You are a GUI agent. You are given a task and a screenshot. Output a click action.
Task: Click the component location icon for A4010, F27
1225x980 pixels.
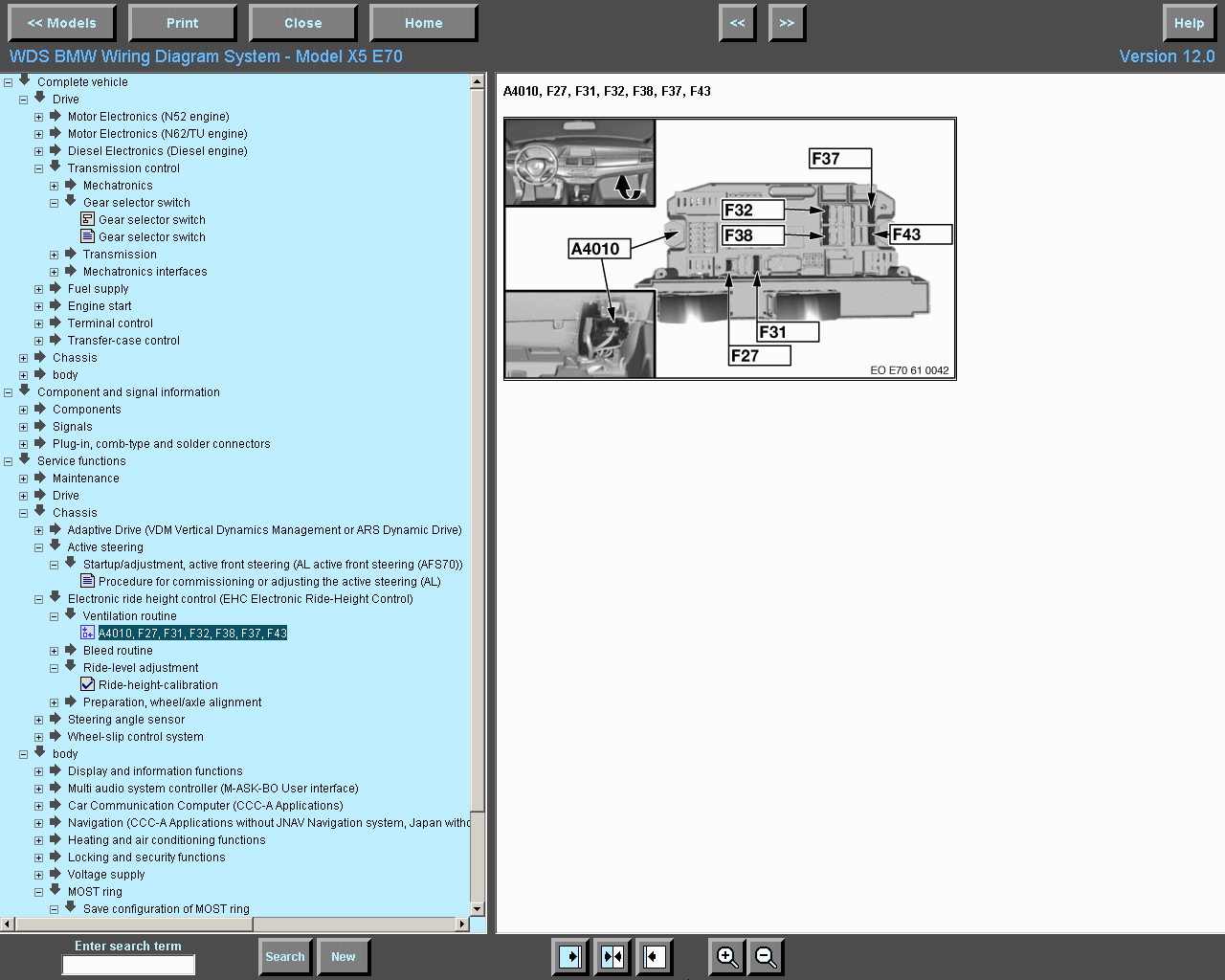(x=87, y=633)
